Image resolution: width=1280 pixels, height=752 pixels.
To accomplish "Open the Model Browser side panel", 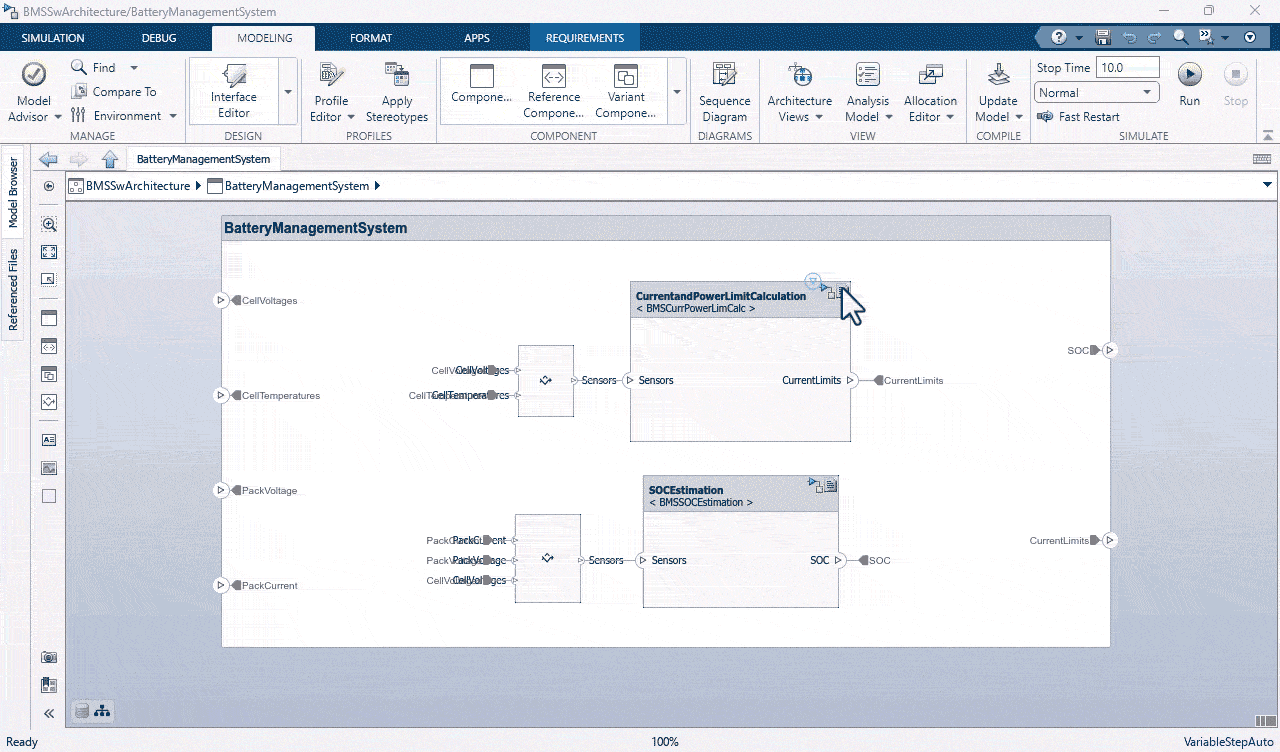I will [14, 193].
